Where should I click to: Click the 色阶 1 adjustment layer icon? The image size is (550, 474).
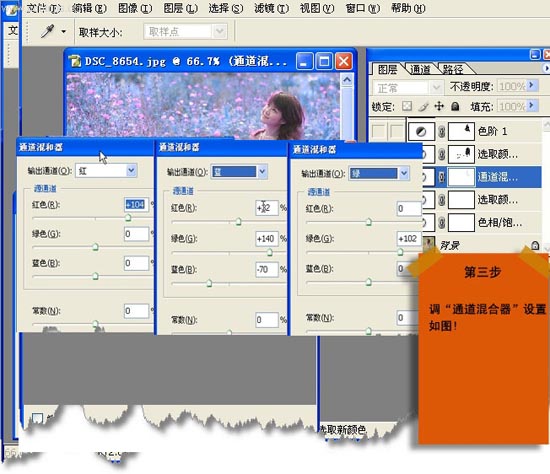421,132
